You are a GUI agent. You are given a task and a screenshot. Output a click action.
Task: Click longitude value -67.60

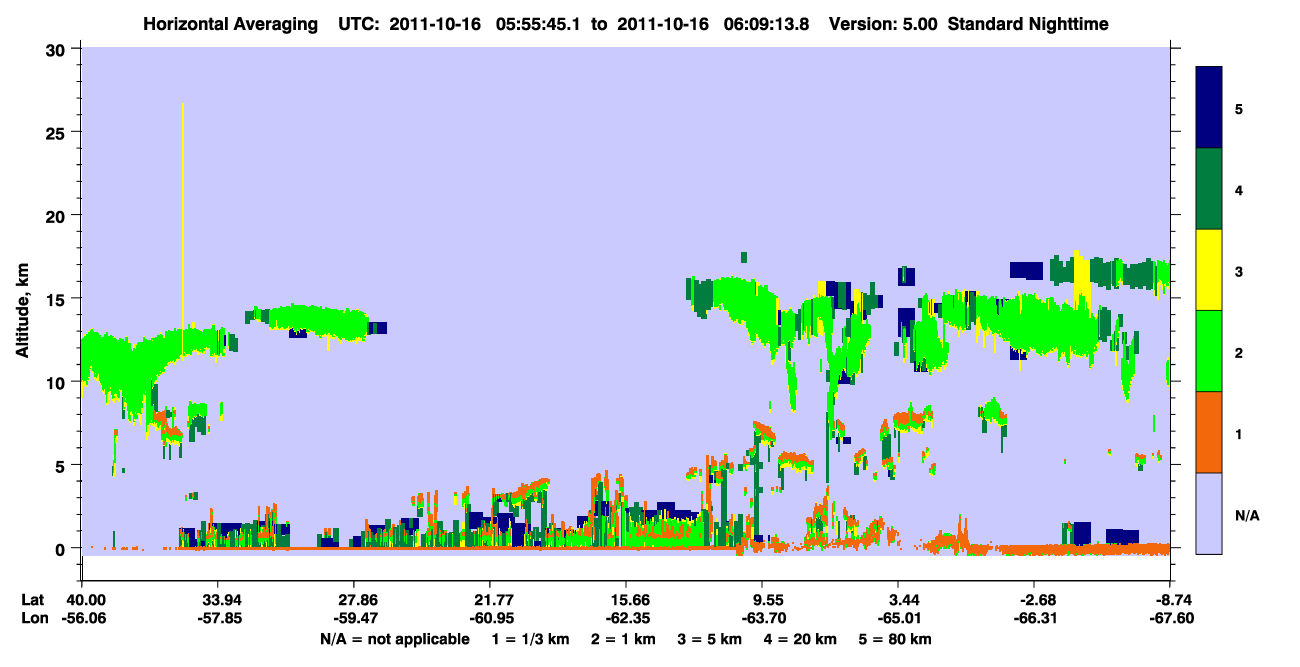pyautogui.click(x=1170, y=619)
